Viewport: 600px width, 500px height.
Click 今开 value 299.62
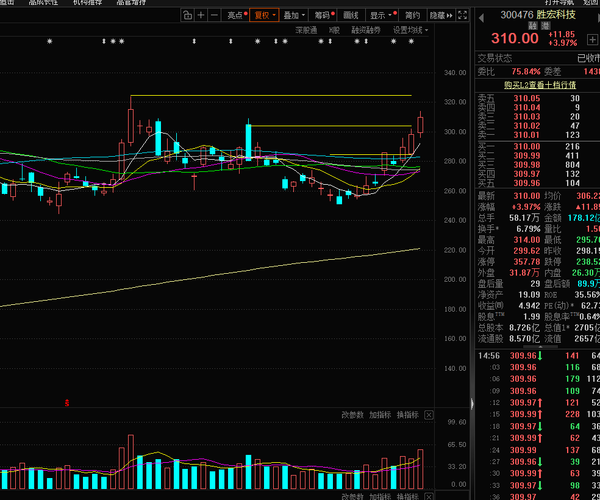527,251
